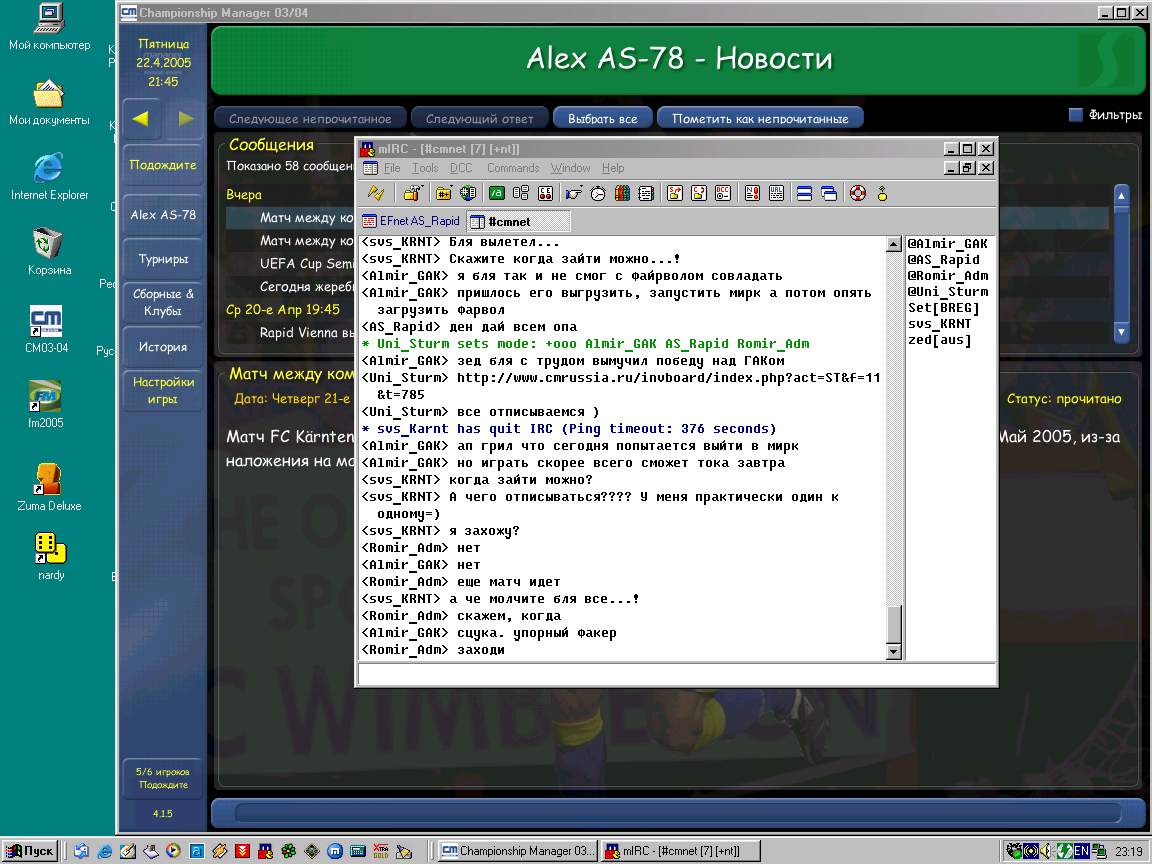
Task: Open the URL list icon in mIRC toolbar
Action: pos(777,193)
